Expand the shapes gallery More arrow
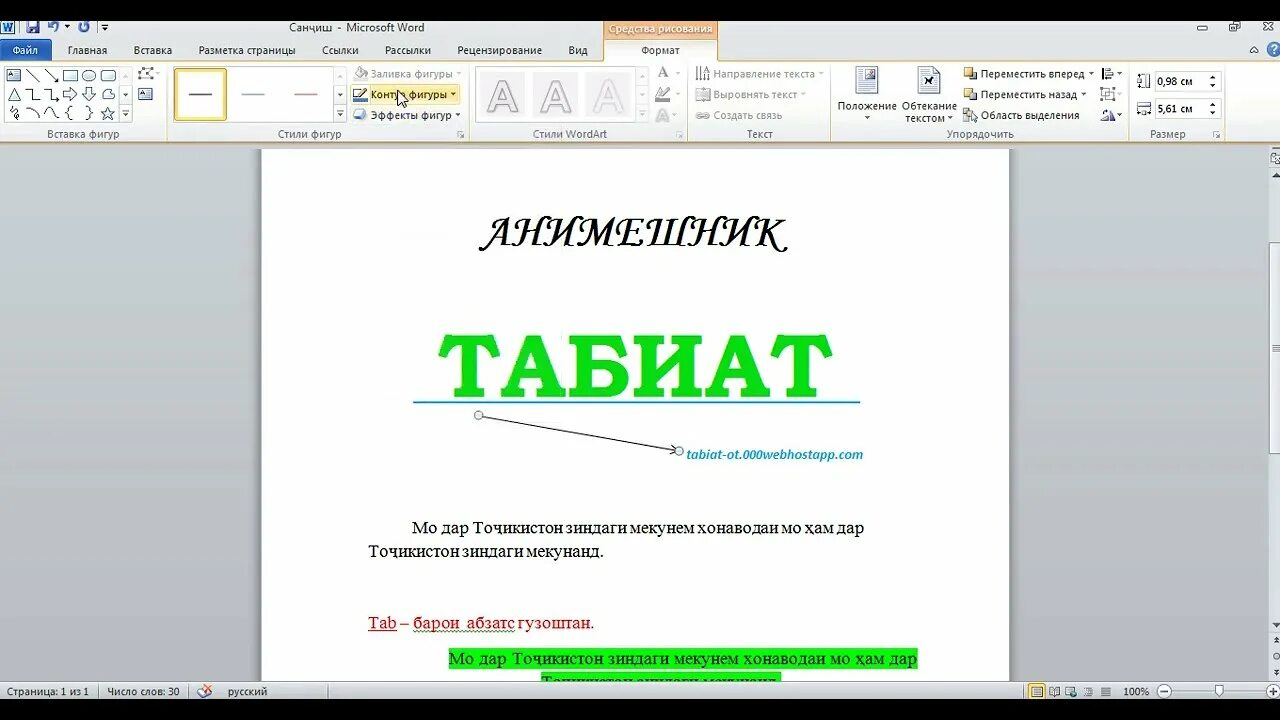Viewport: 1280px width, 720px height. tap(126, 115)
